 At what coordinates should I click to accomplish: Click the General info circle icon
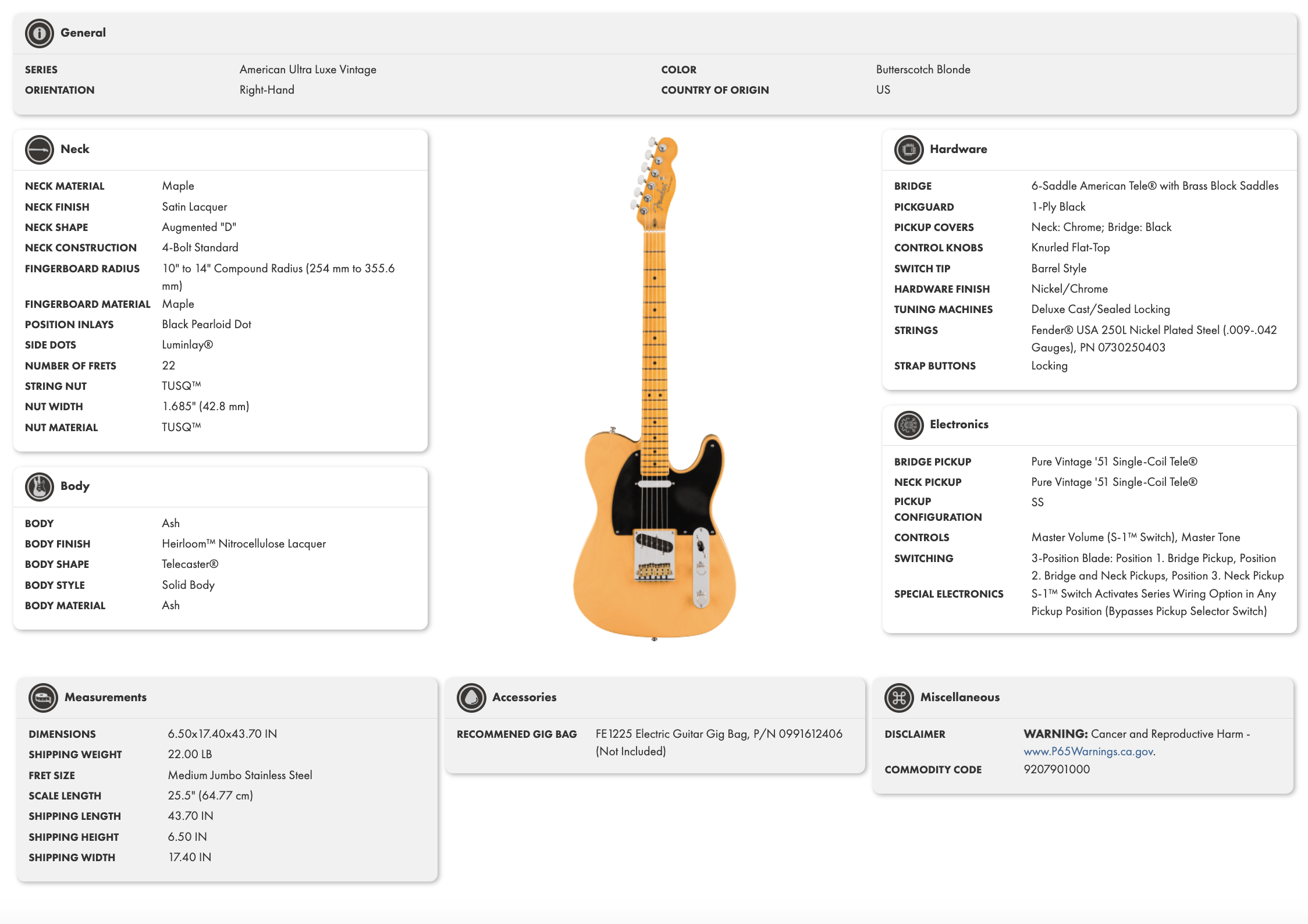tap(39, 33)
